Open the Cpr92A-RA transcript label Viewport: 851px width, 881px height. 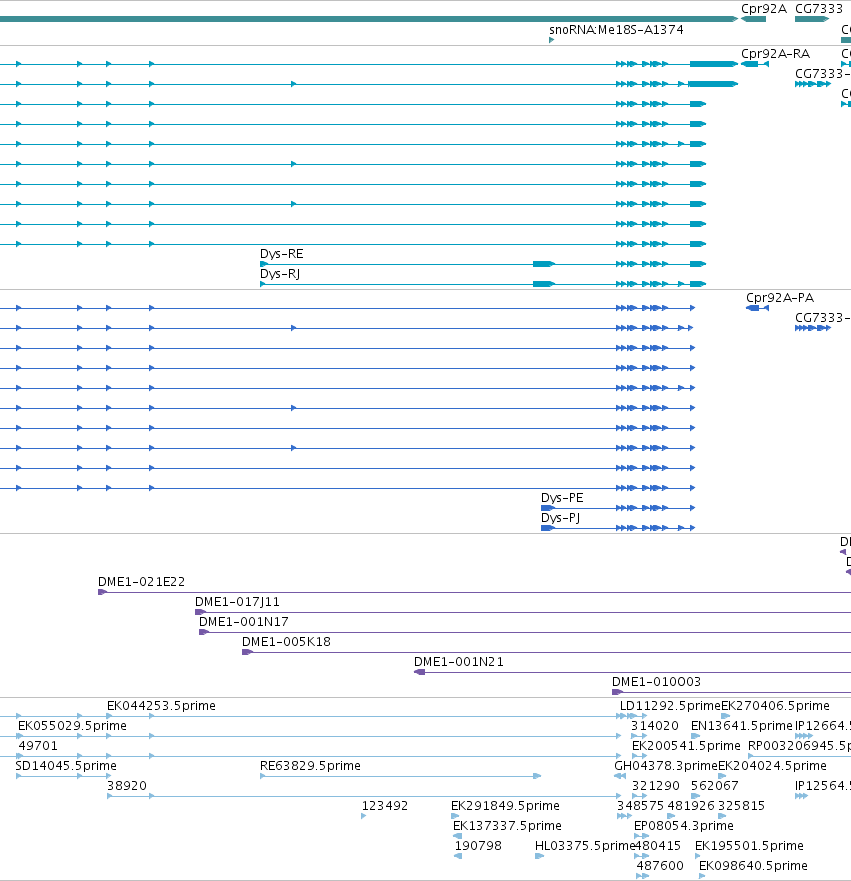pyautogui.click(x=775, y=54)
